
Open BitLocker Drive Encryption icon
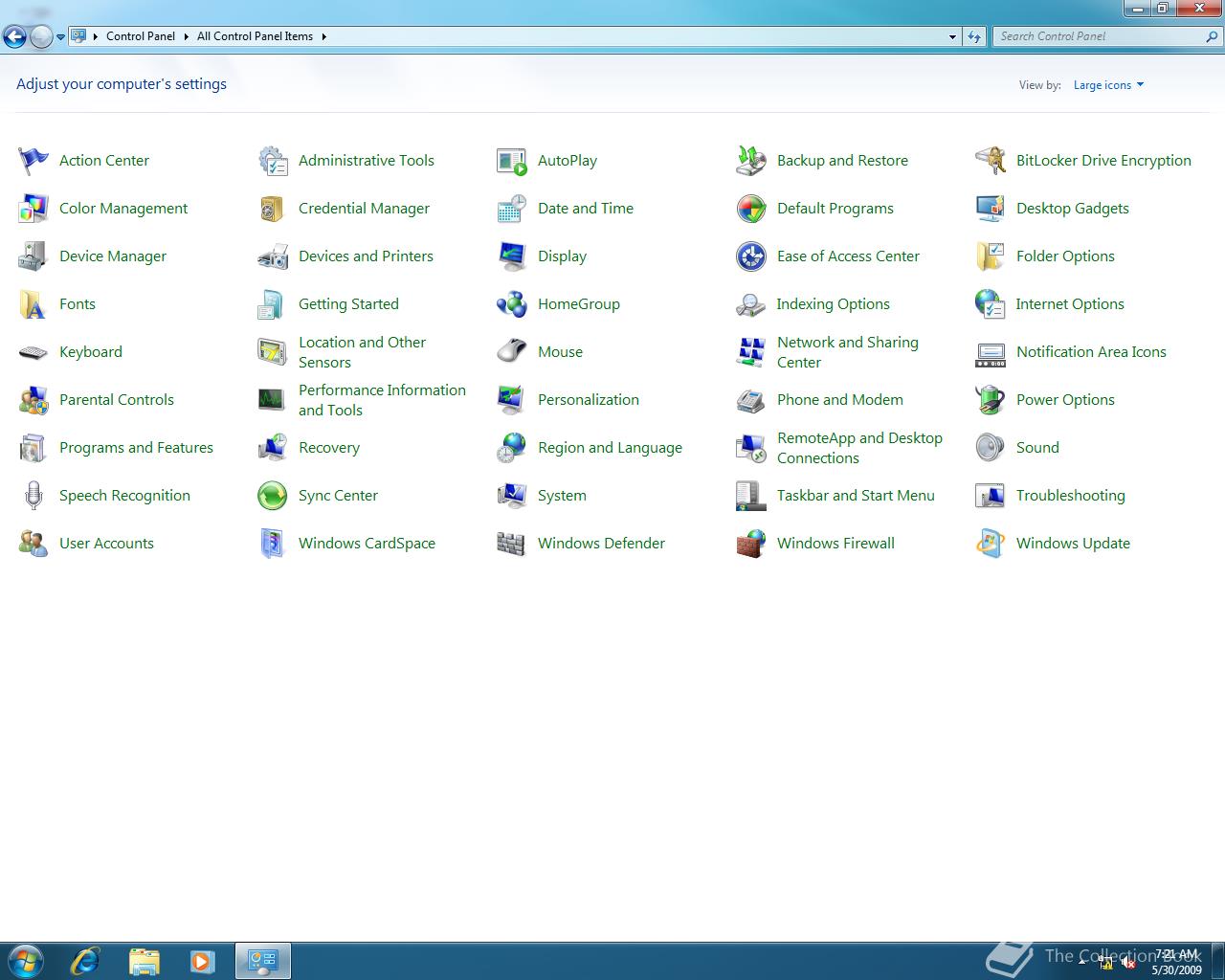[991, 161]
